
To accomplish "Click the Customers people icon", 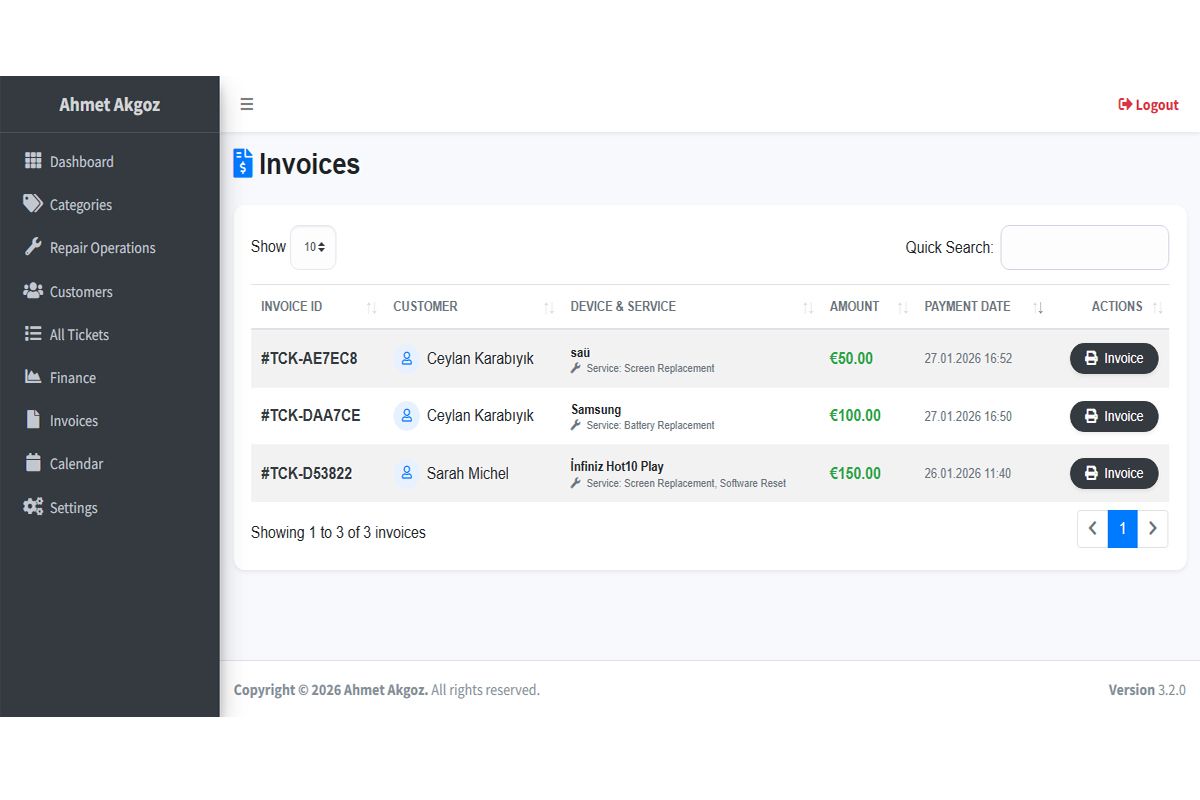I will coord(33,291).
